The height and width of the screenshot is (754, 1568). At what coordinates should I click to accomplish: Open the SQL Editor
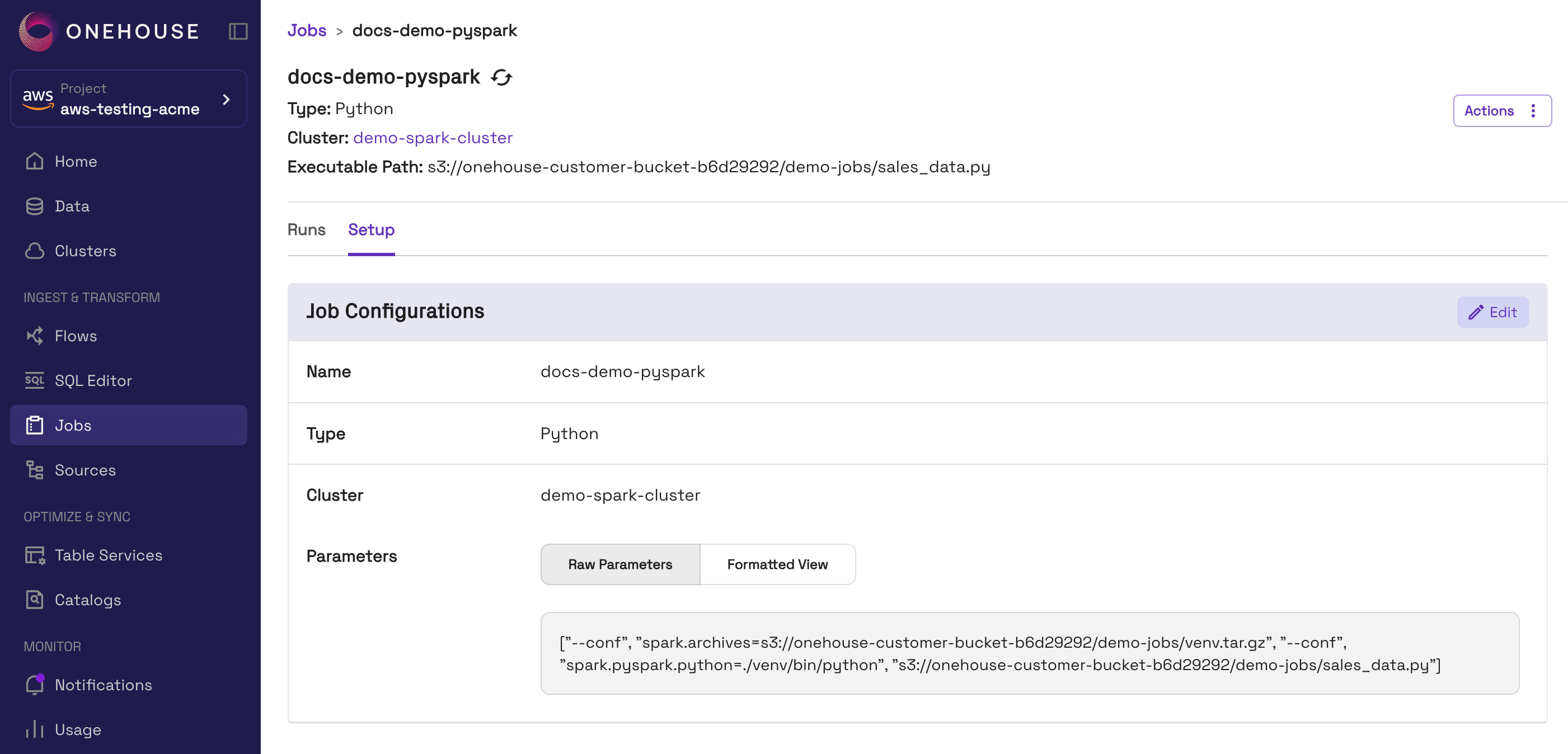pyautogui.click(x=93, y=380)
